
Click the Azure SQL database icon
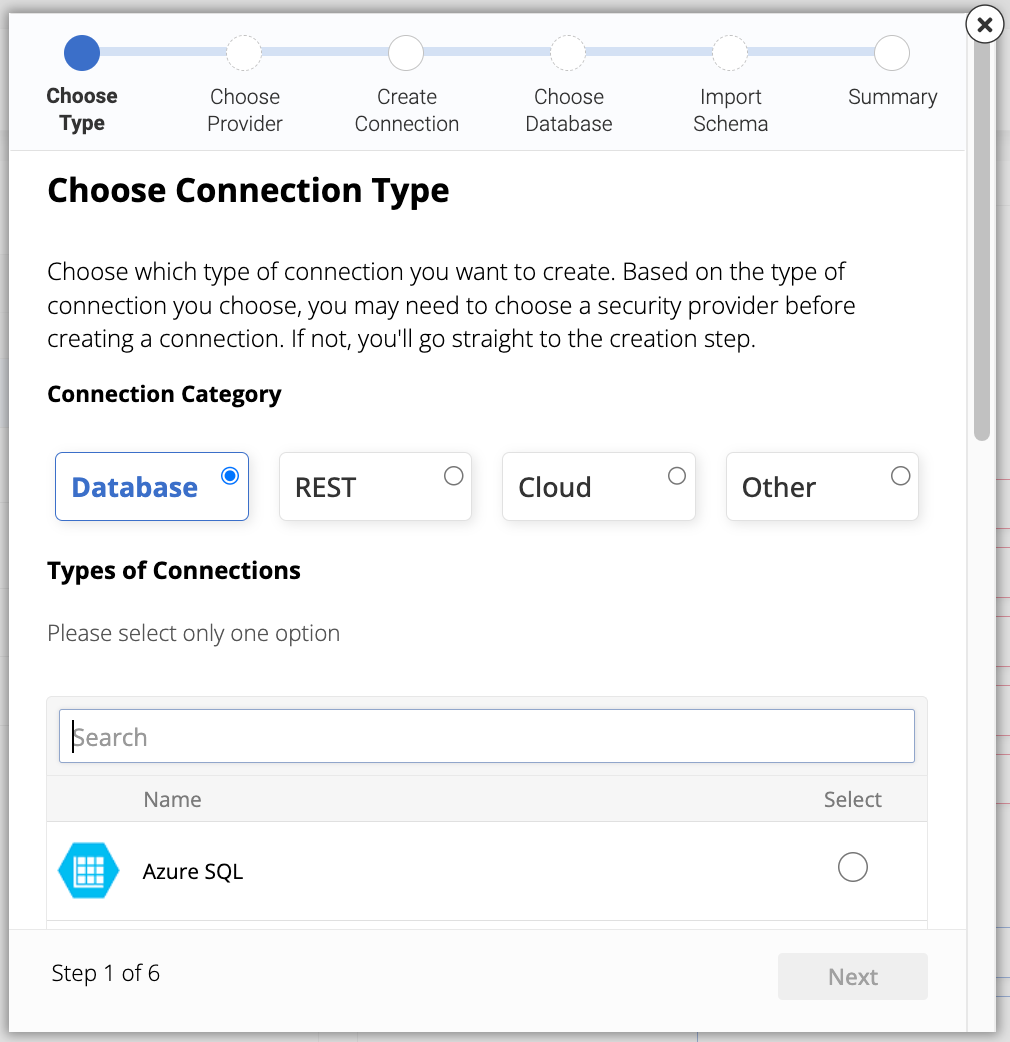click(x=88, y=870)
